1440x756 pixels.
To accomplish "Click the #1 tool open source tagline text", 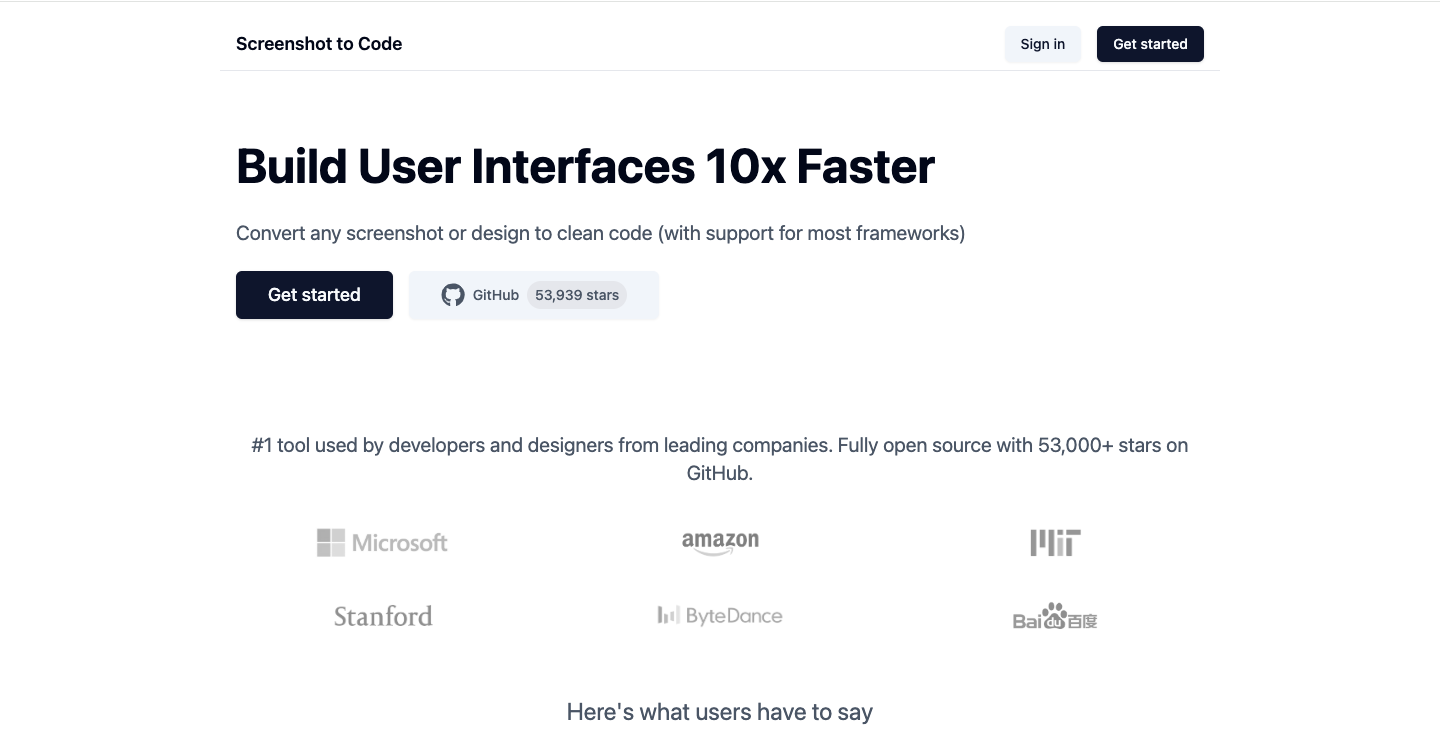I will pyautogui.click(x=719, y=458).
